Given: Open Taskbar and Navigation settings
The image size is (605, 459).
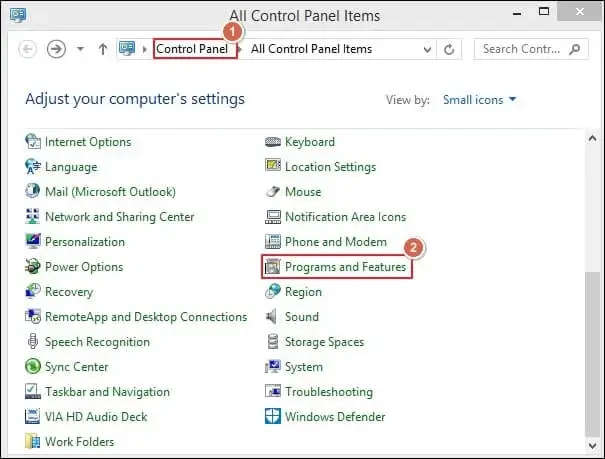Looking at the screenshot, I should tap(107, 392).
